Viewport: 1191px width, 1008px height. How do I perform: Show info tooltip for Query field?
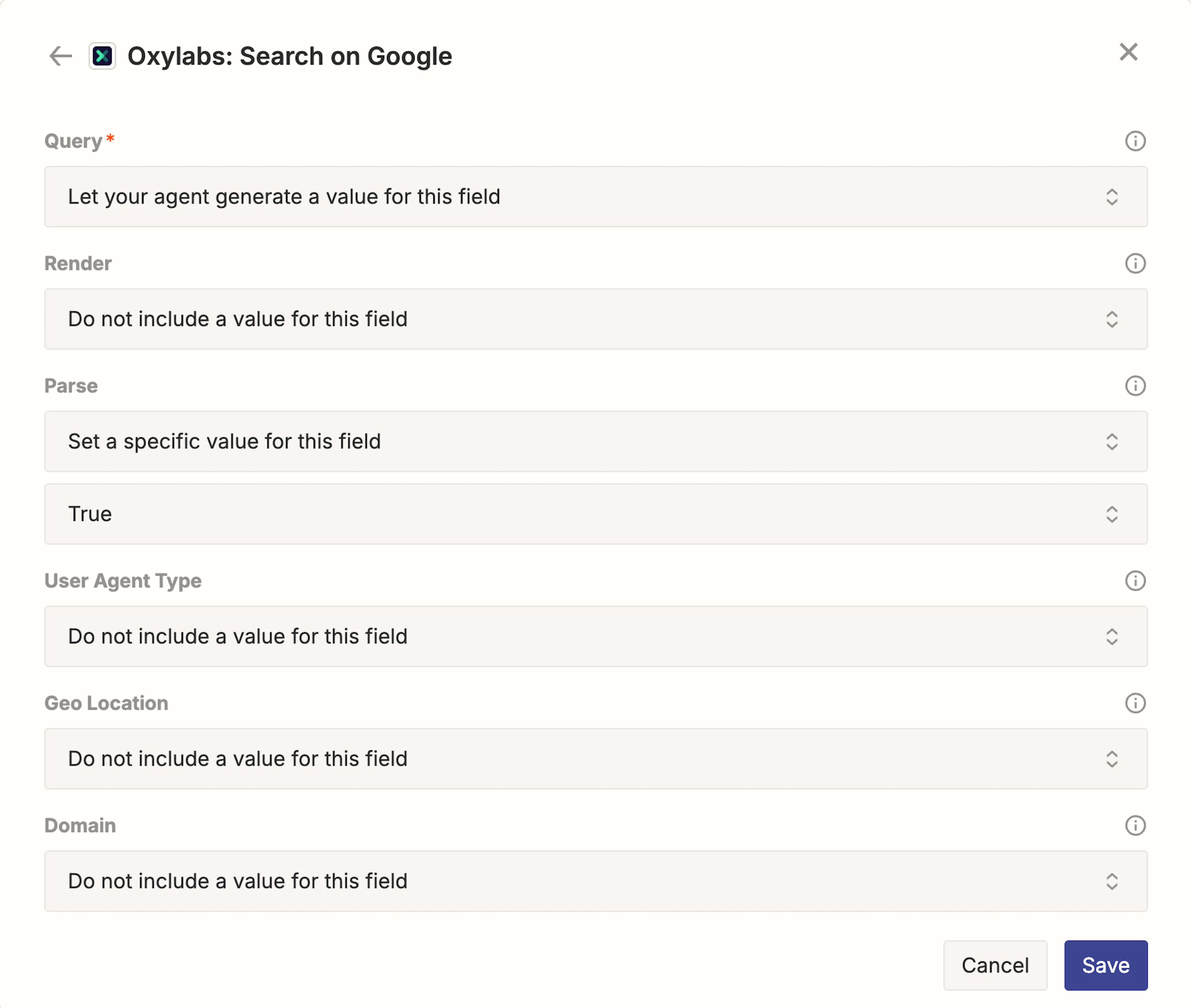click(x=1135, y=141)
